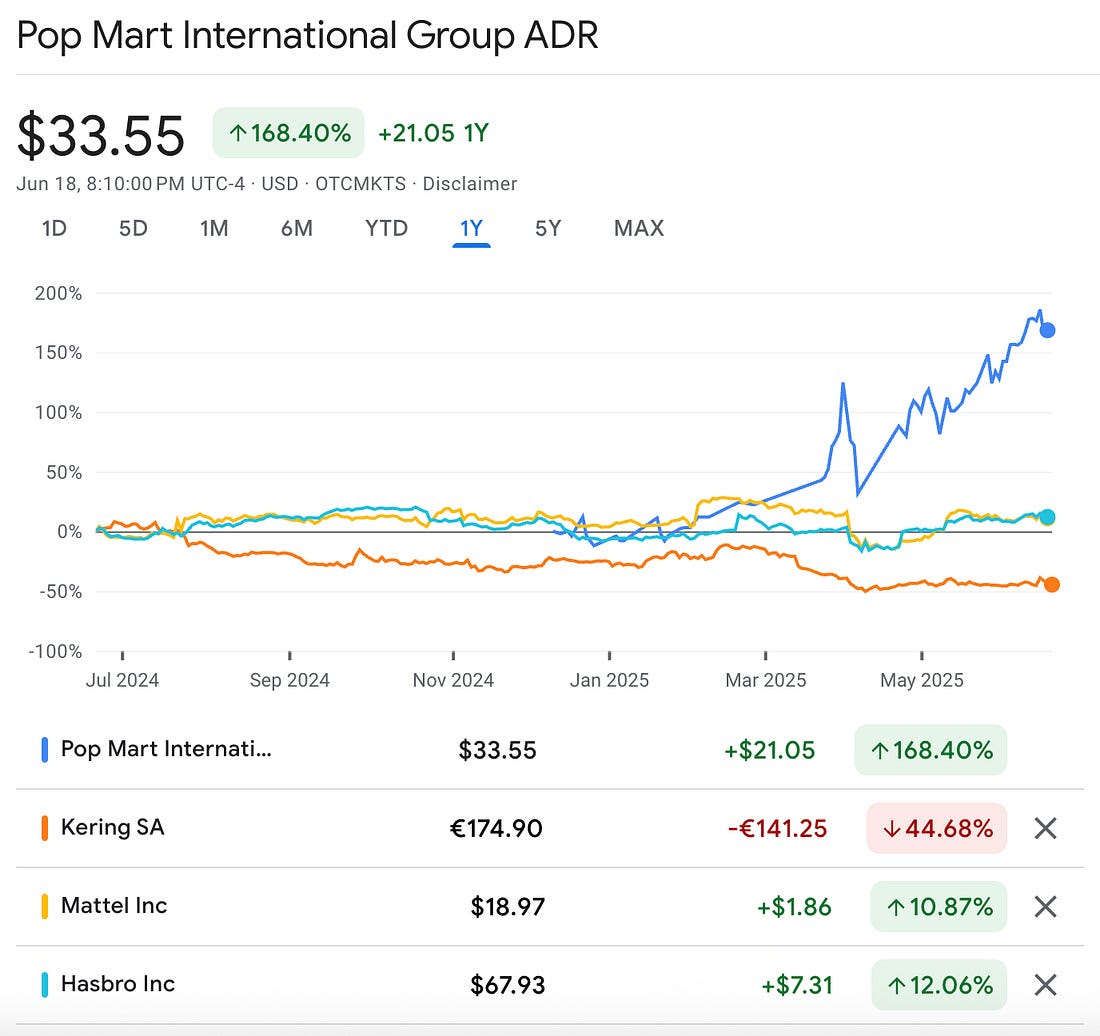Click the blue Pop Mart endpoint dot on chart
This screenshot has height=1036, width=1100.
click(x=1047, y=330)
